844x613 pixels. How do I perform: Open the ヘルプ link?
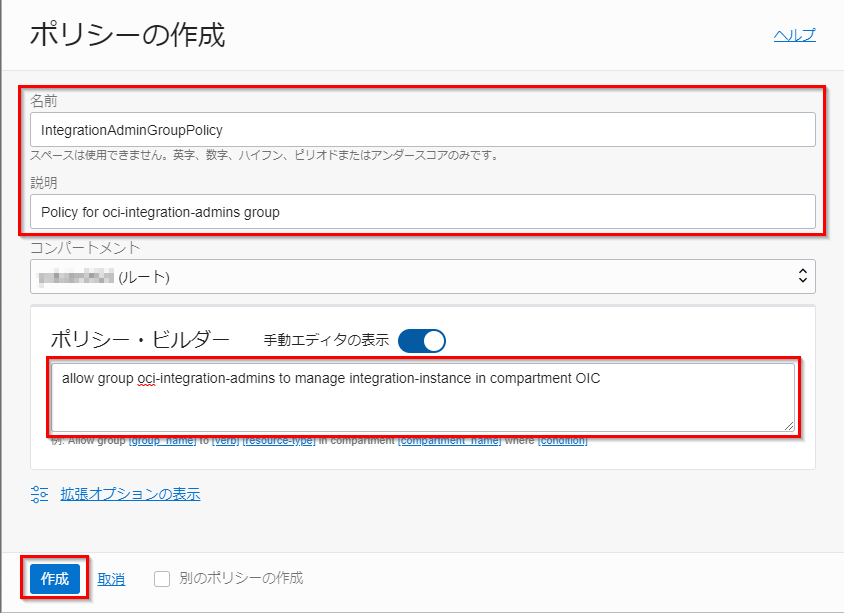point(794,35)
